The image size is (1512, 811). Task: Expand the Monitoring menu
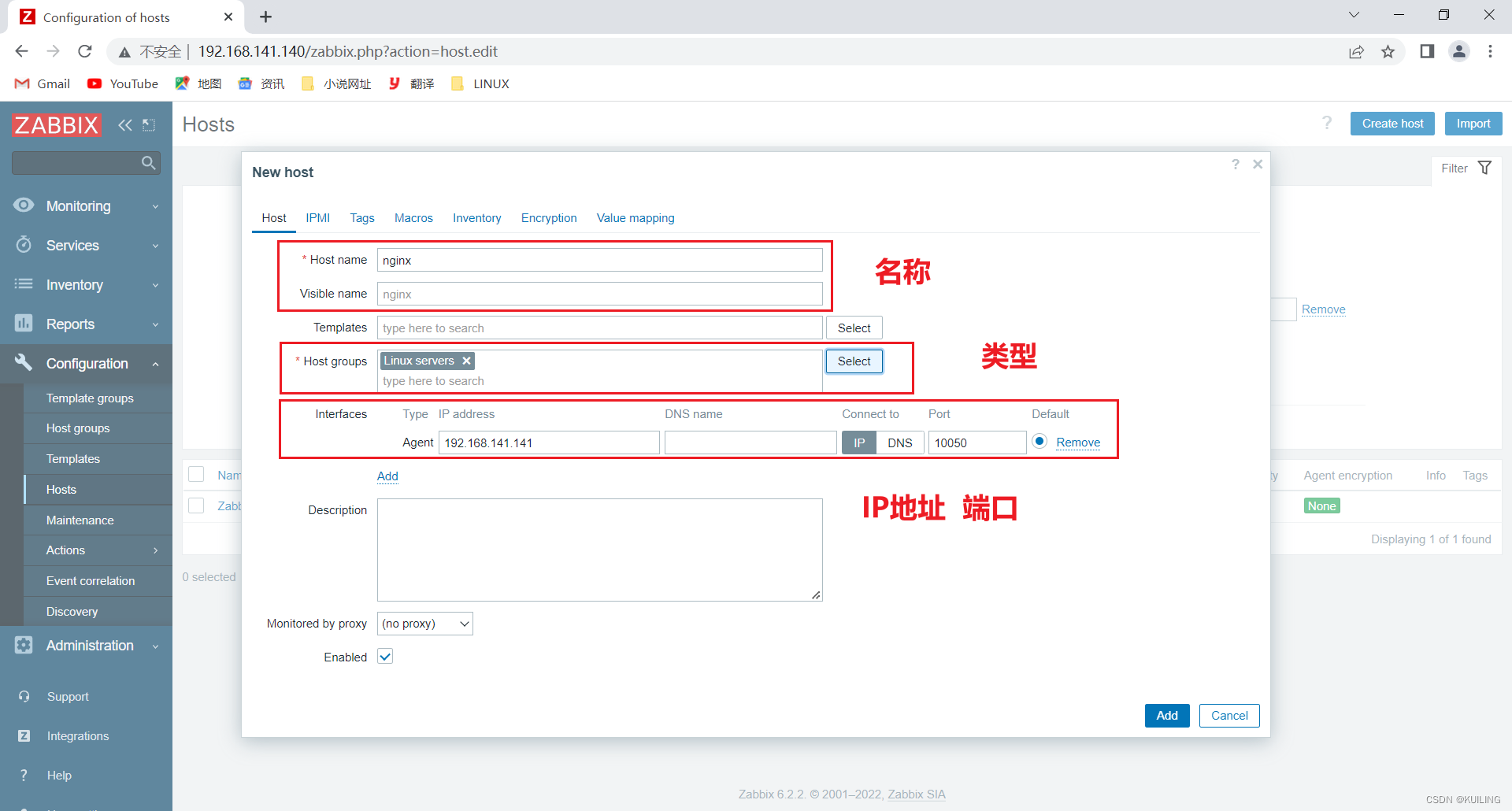point(155,206)
